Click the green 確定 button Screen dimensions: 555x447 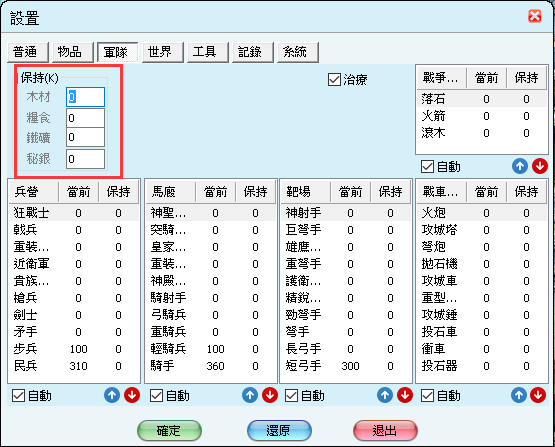click(x=169, y=430)
